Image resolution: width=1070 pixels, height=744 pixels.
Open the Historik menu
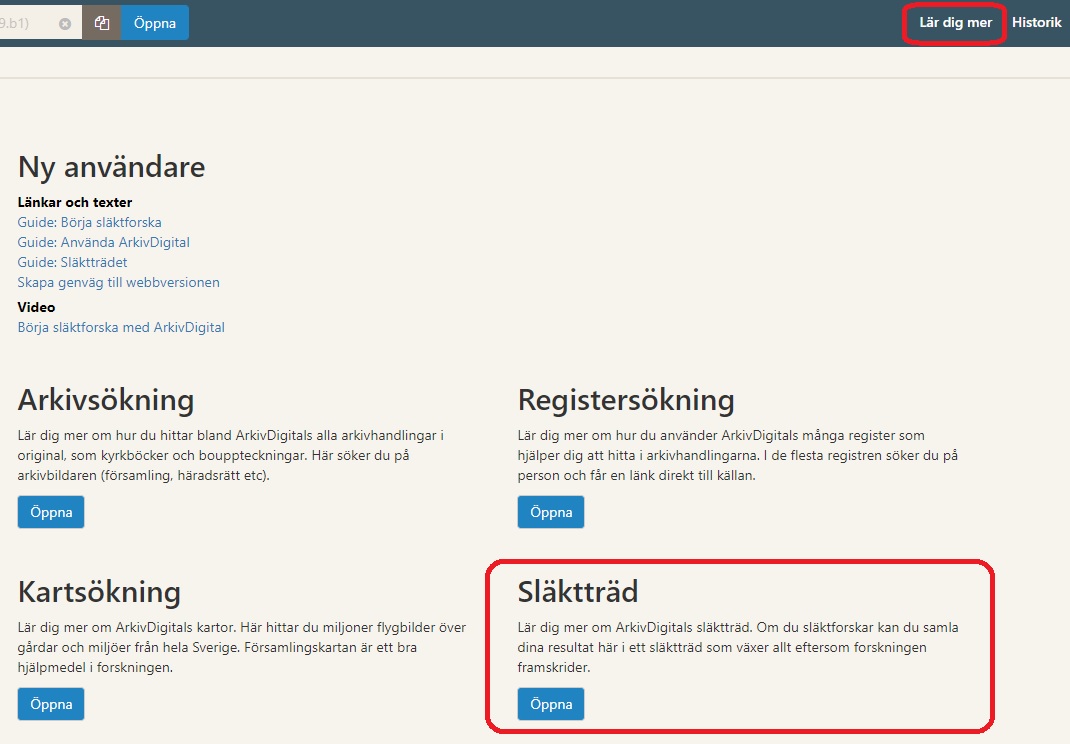[1037, 23]
